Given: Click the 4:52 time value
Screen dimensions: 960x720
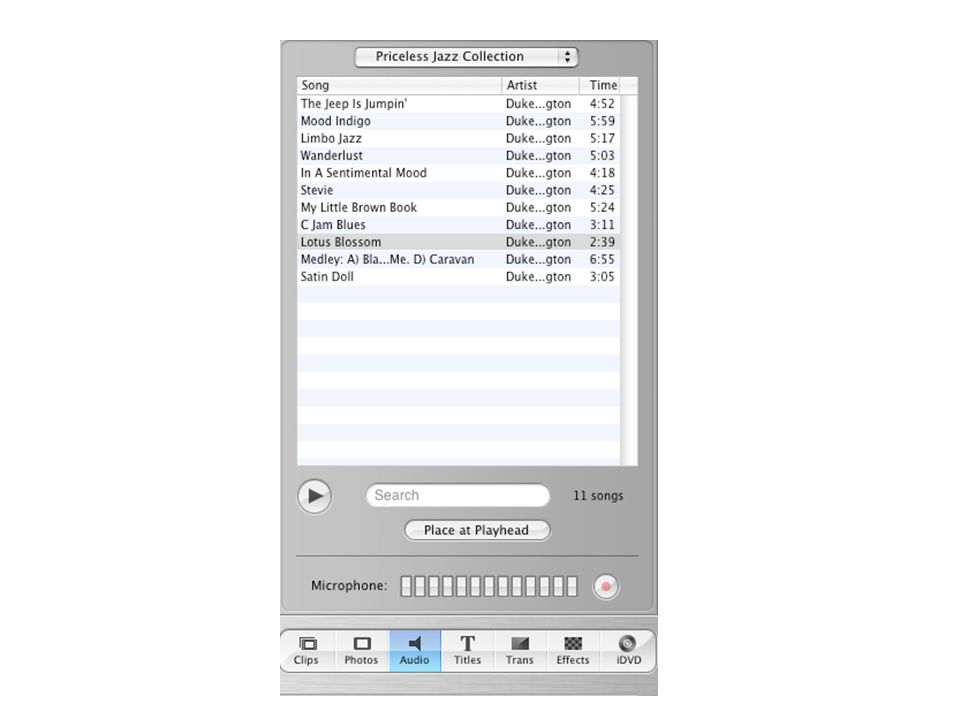Looking at the screenshot, I should [x=602, y=104].
